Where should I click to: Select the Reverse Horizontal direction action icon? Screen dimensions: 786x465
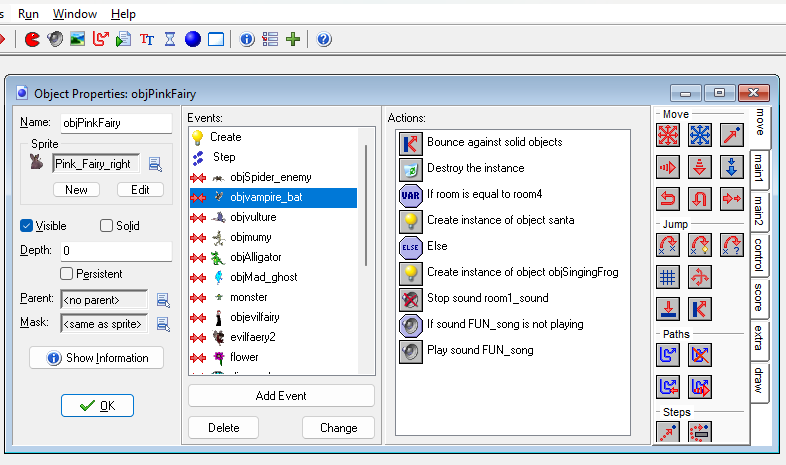pos(669,198)
